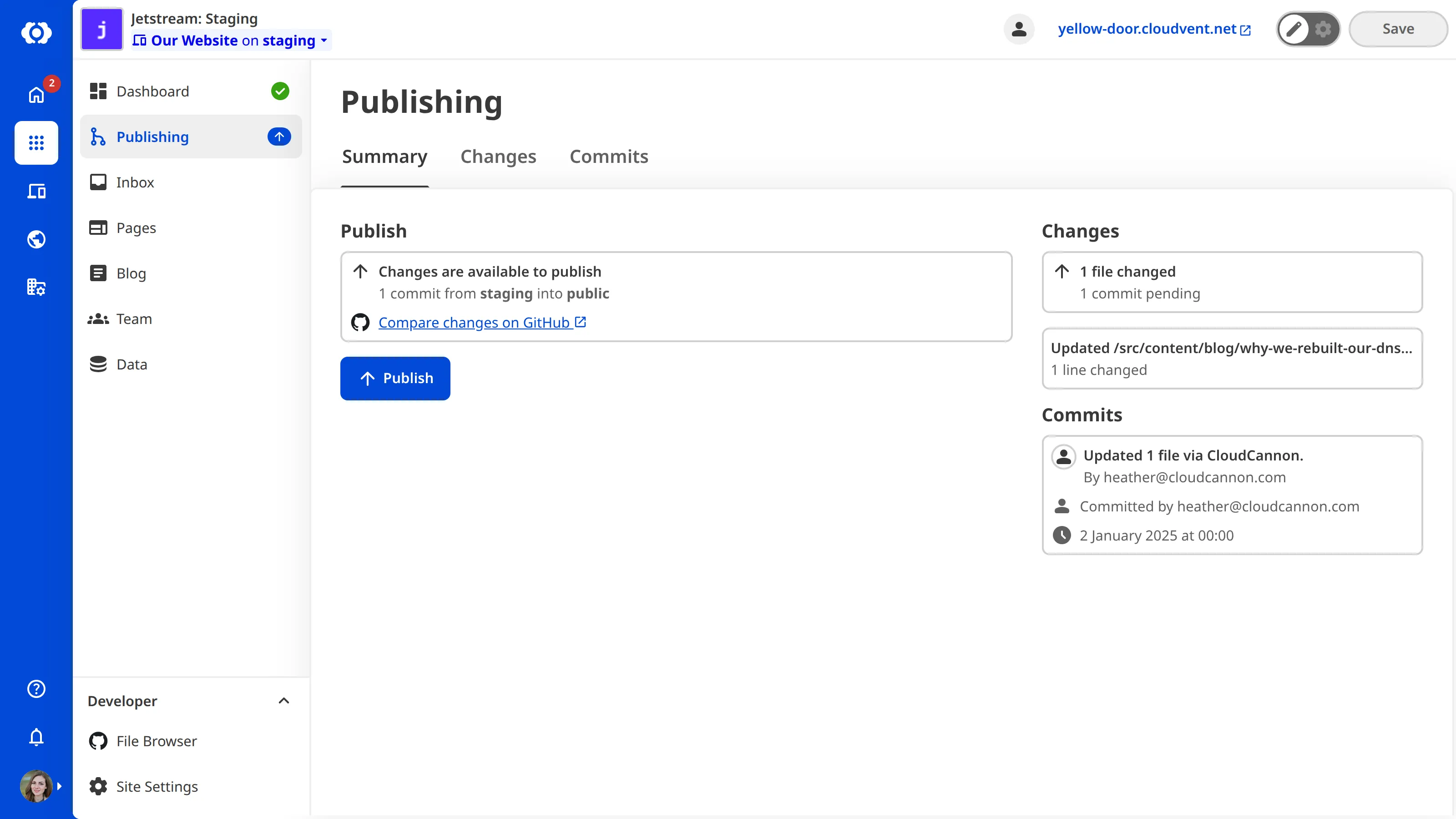Open the globe domains icon
Viewport: 1456px width, 819px height.
point(36,239)
